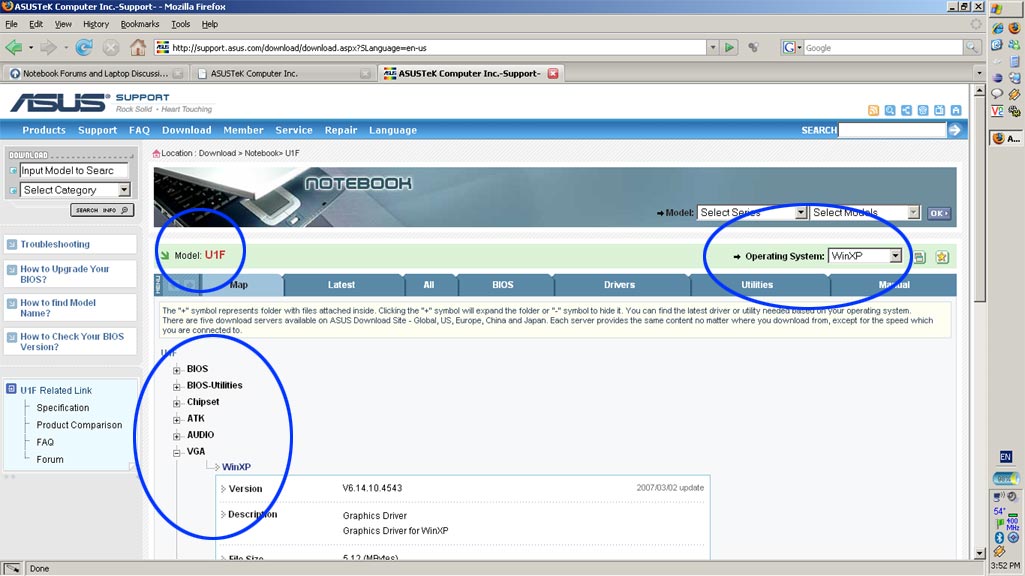Click the yellow star favorite icon

(942, 257)
